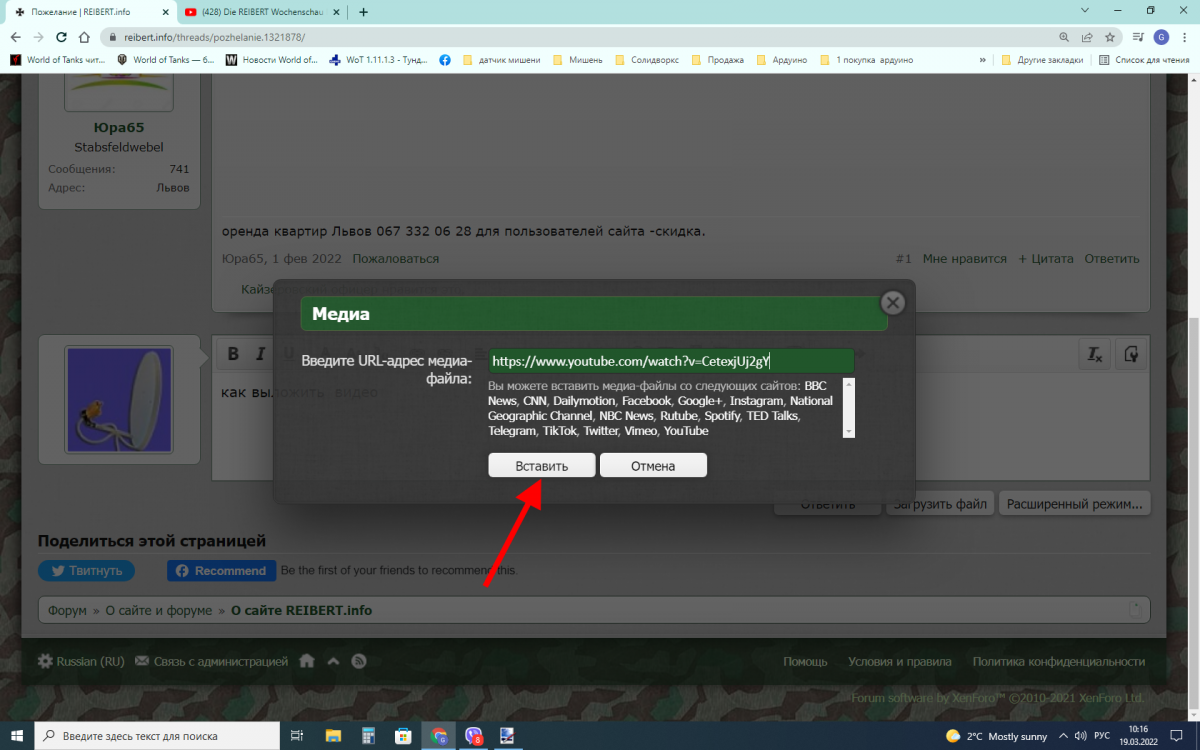Viewport: 1200px width, 750px height.
Task: Open Список для чтения reading list
Action: point(1144,60)
